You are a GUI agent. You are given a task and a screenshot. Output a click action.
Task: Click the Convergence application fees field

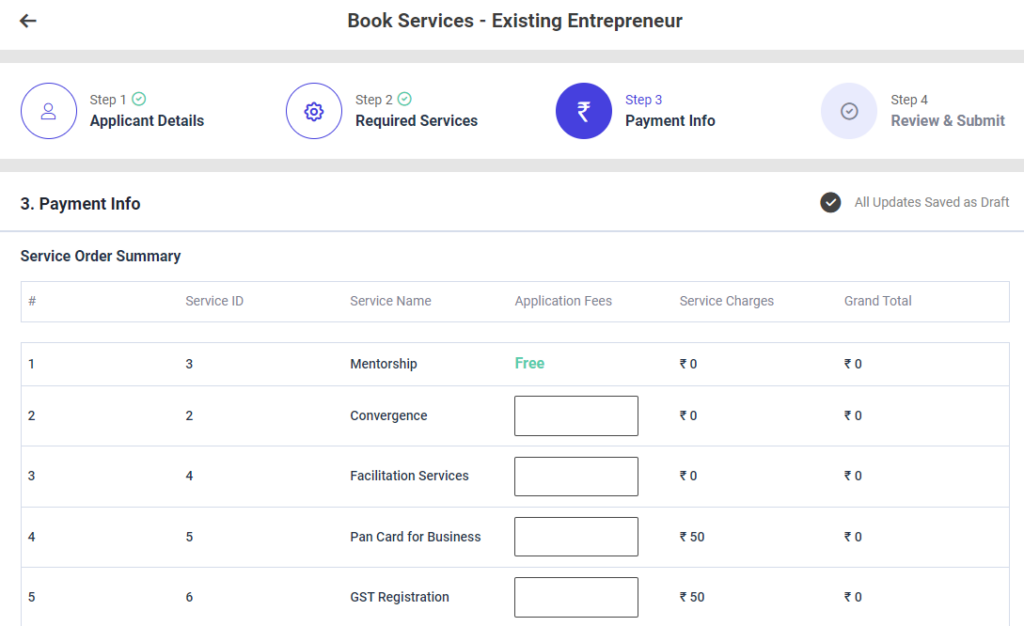pos(576,416)
